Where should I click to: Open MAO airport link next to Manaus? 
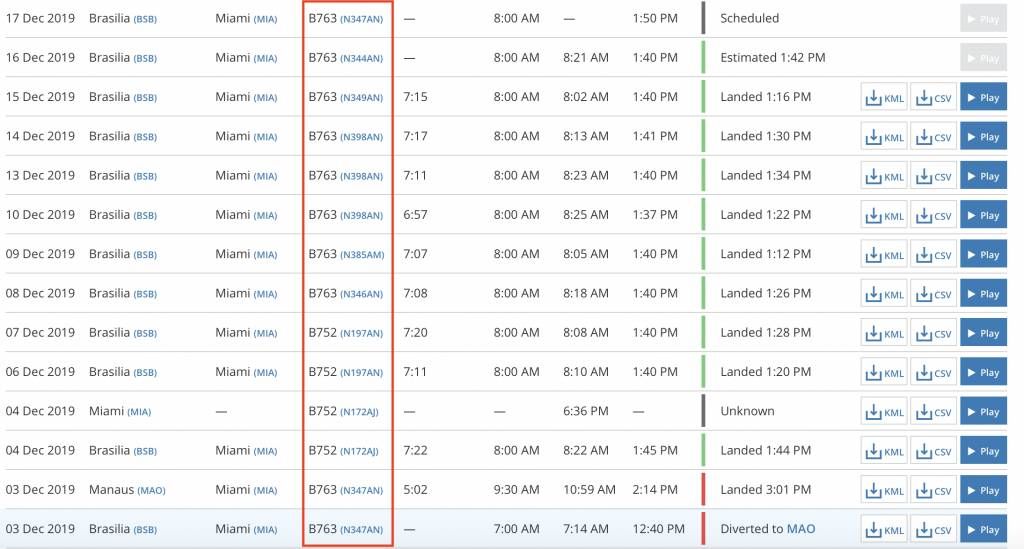151,490
